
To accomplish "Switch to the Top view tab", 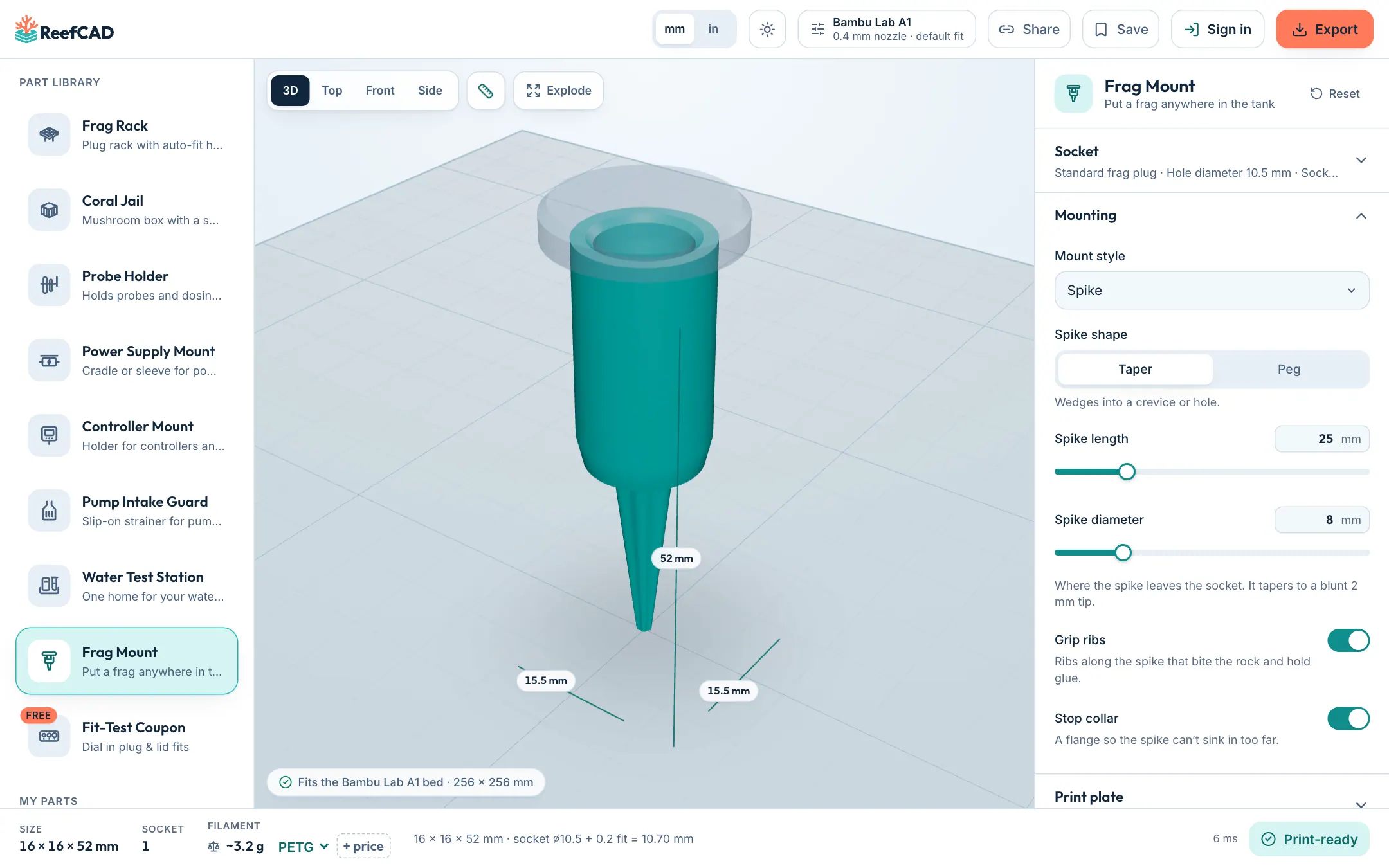I will coord(332,91).
